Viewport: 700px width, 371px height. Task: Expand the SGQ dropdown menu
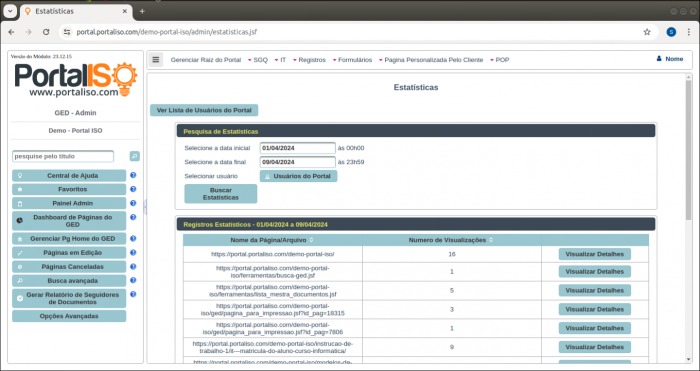coord(258,60)
